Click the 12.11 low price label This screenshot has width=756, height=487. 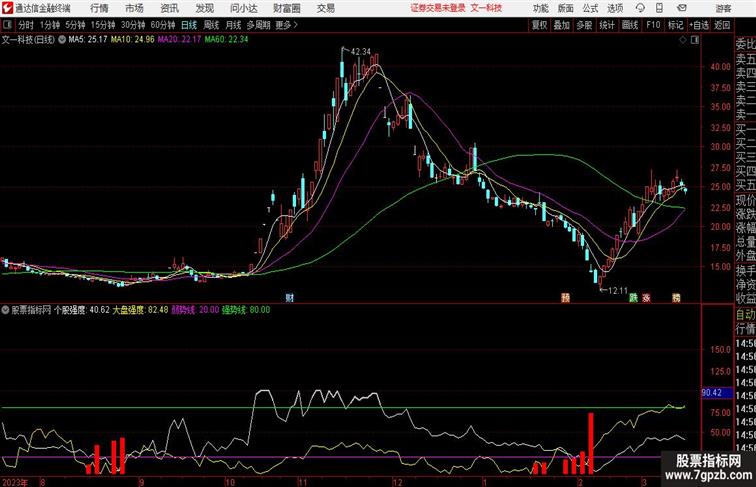618,291
